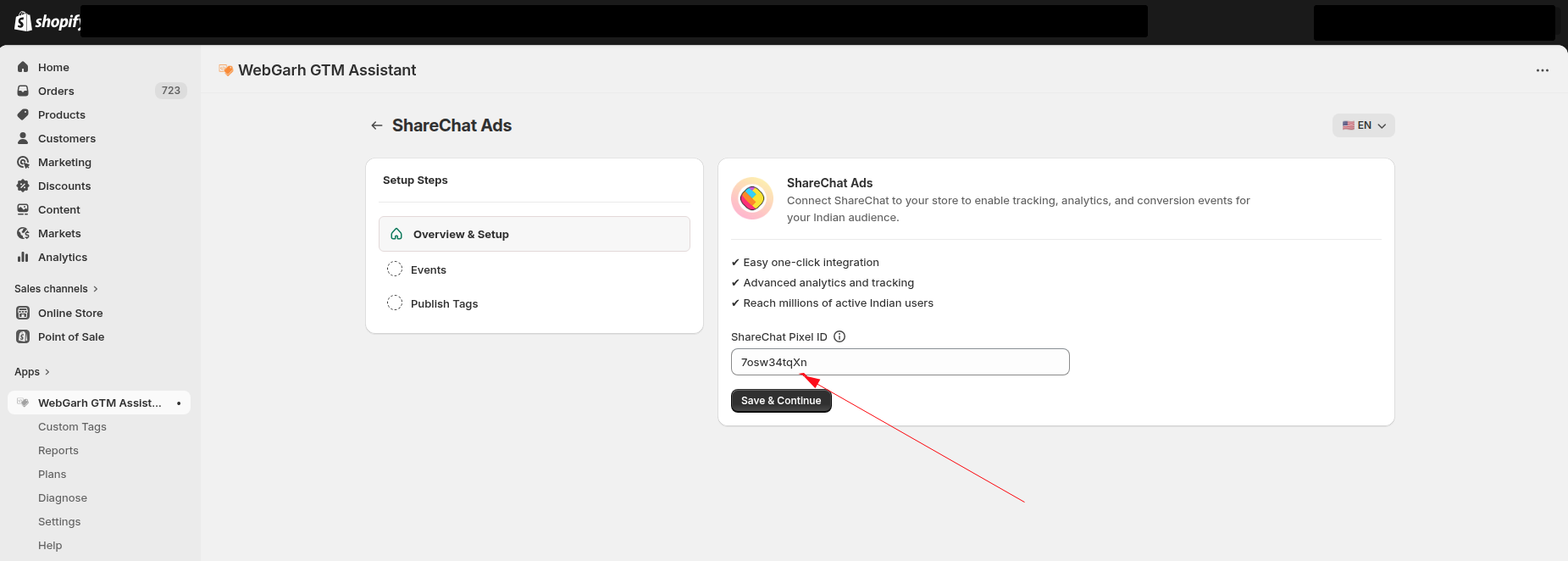
Task: Click the WebGarh app icon in the header
Action: click(225, 70)
